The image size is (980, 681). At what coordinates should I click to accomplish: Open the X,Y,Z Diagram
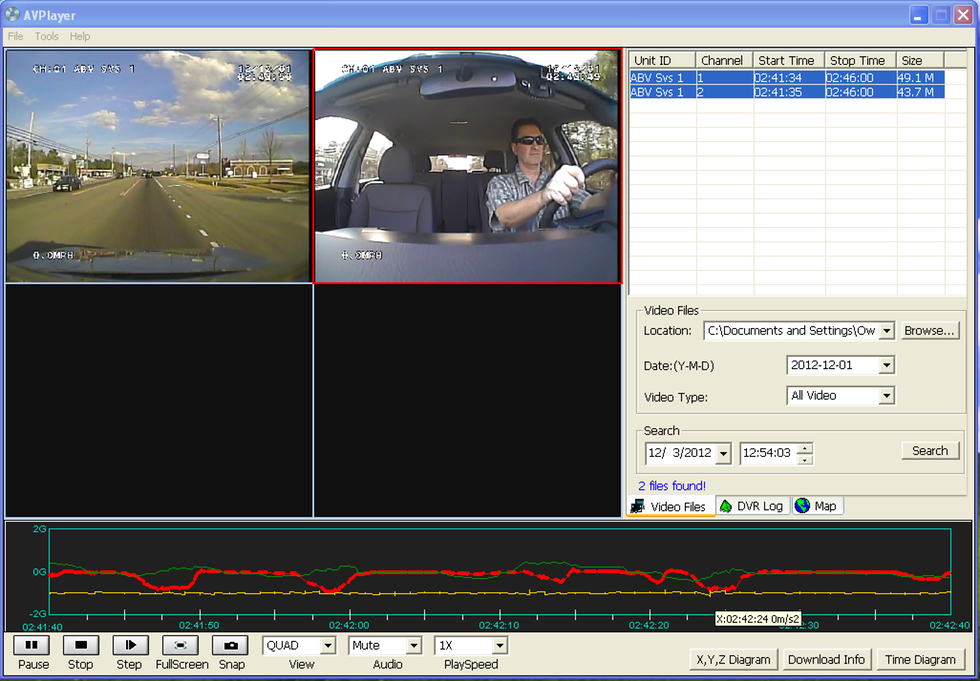coord(733,659)
